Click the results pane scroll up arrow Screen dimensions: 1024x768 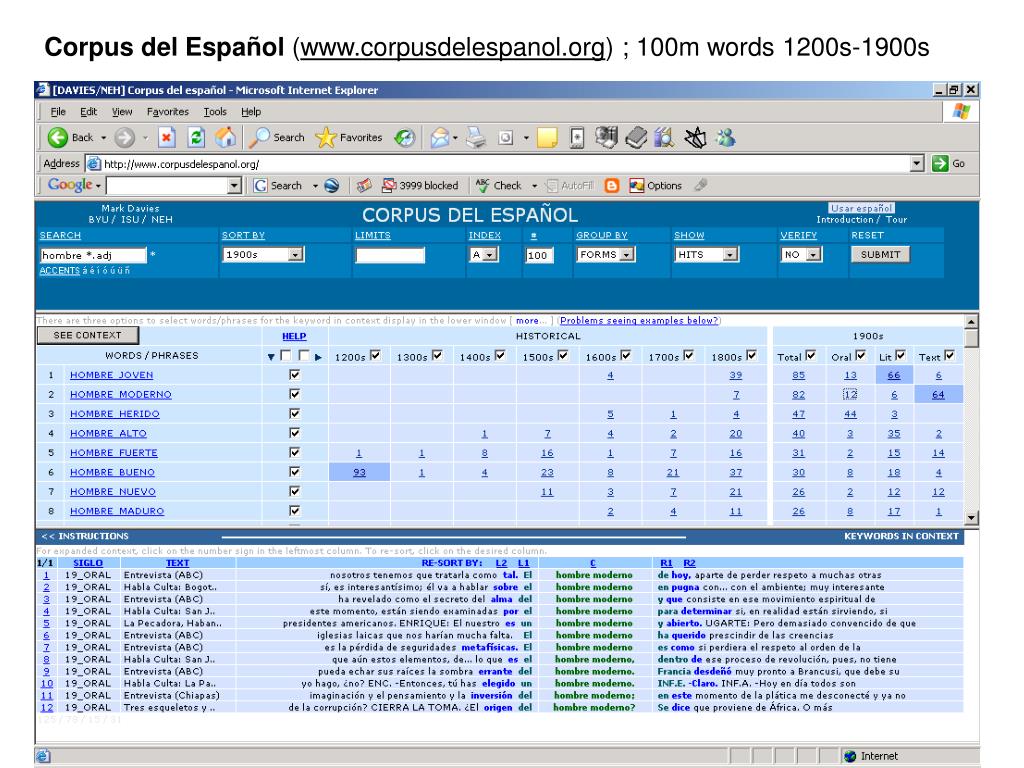click(x=972, y=321)
